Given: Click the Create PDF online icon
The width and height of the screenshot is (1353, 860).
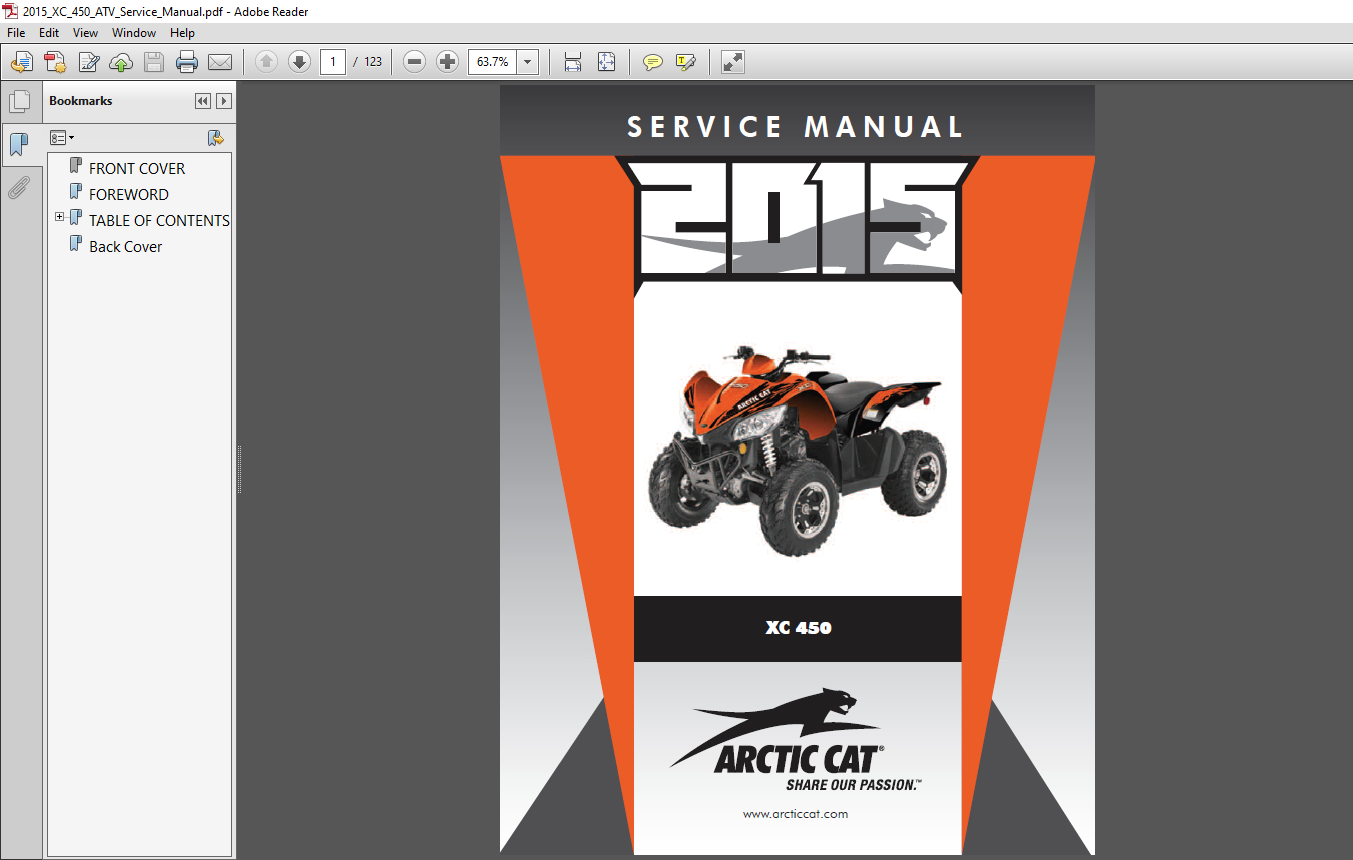Looking at the screenshot, I should point(55,62).
